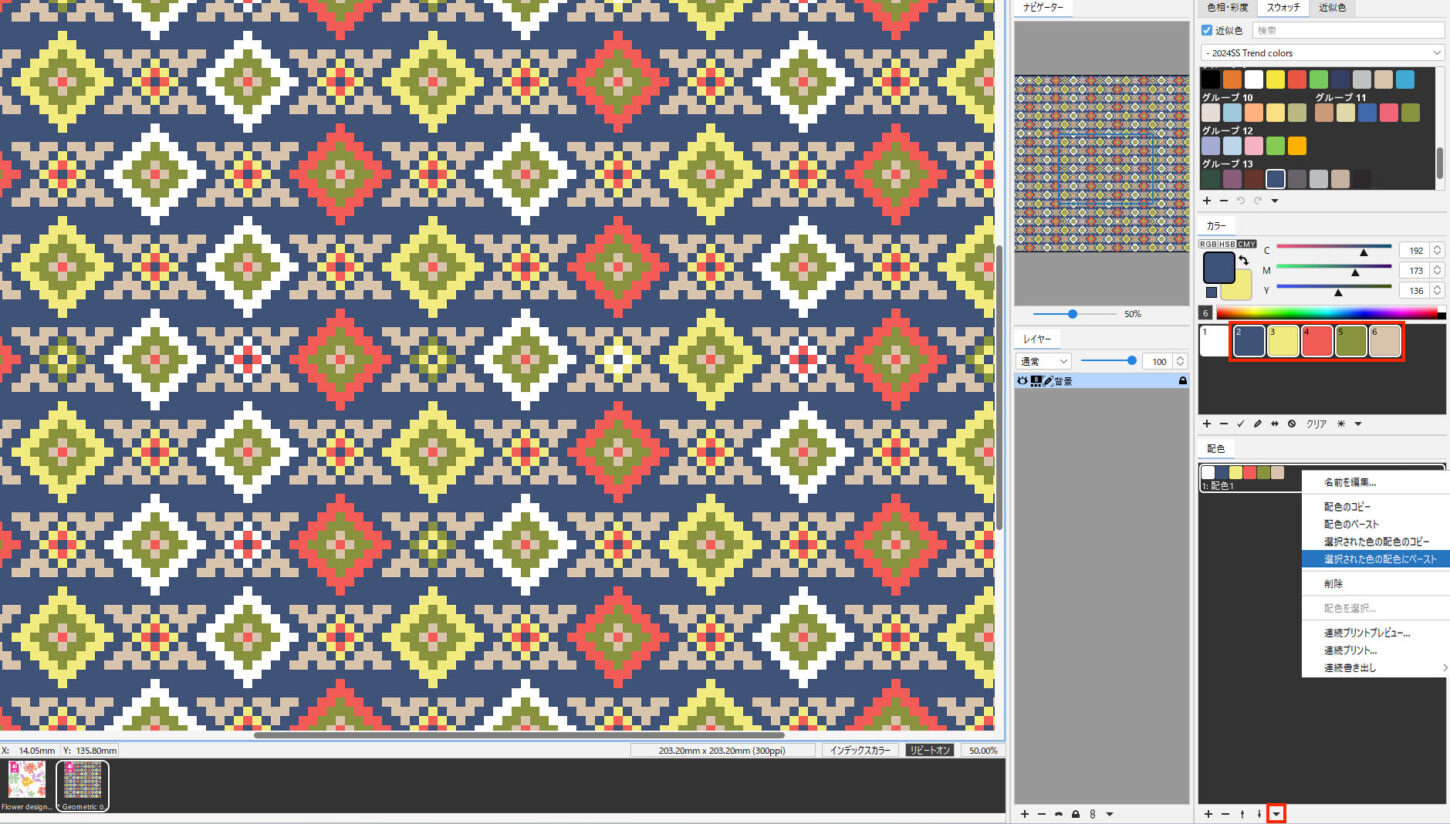
Task: Select red palette color number 4
Action: tap(1316, 341)
